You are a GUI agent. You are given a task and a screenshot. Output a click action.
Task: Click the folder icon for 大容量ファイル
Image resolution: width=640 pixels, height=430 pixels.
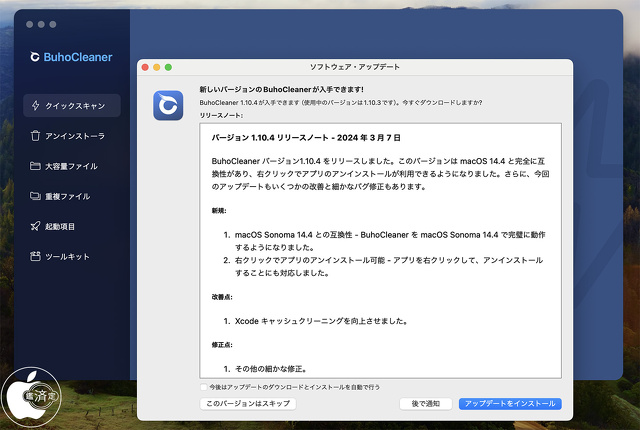(35, 166)
